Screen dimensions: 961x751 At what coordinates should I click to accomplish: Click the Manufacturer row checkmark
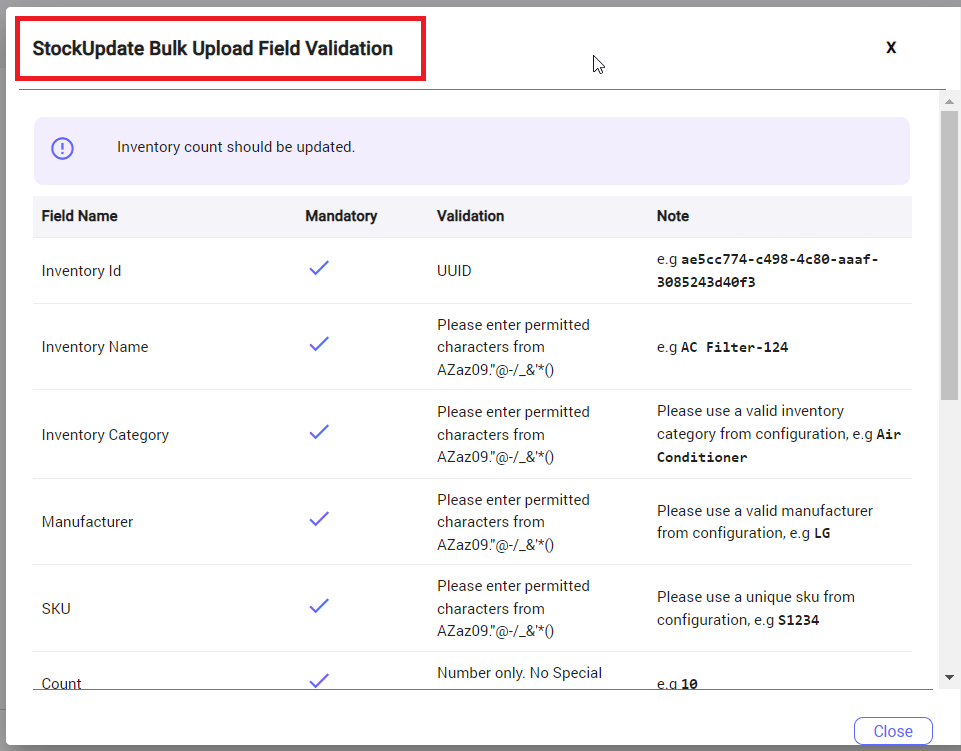click(319, 519)
